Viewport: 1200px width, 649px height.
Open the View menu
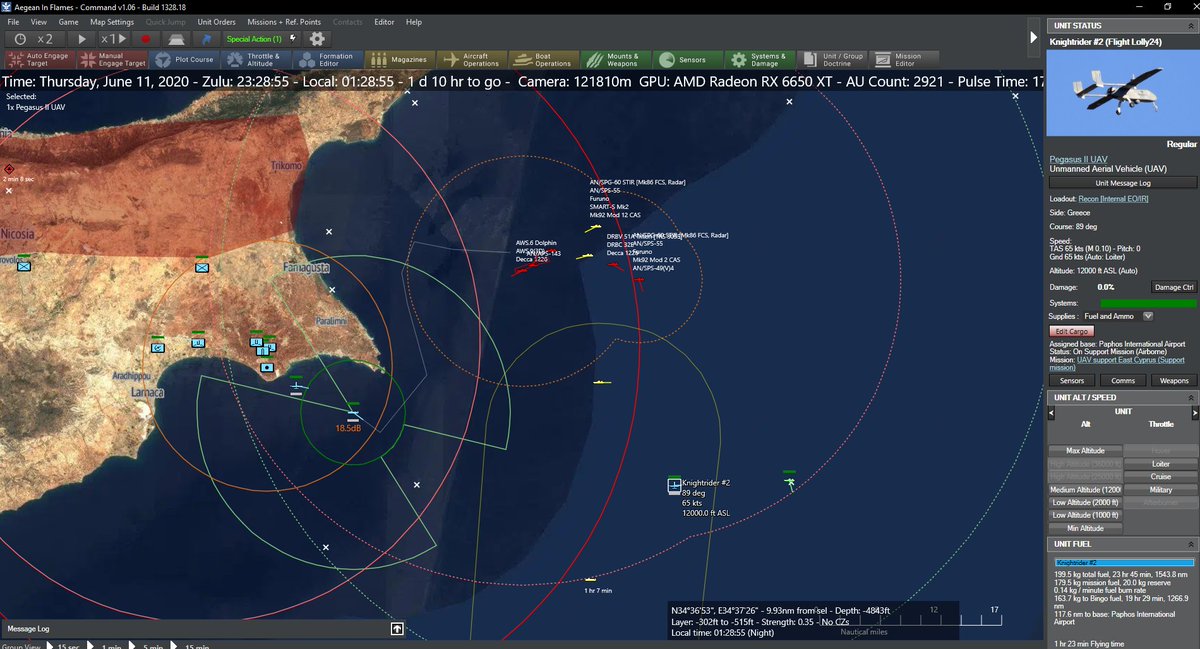pos(38,21)
